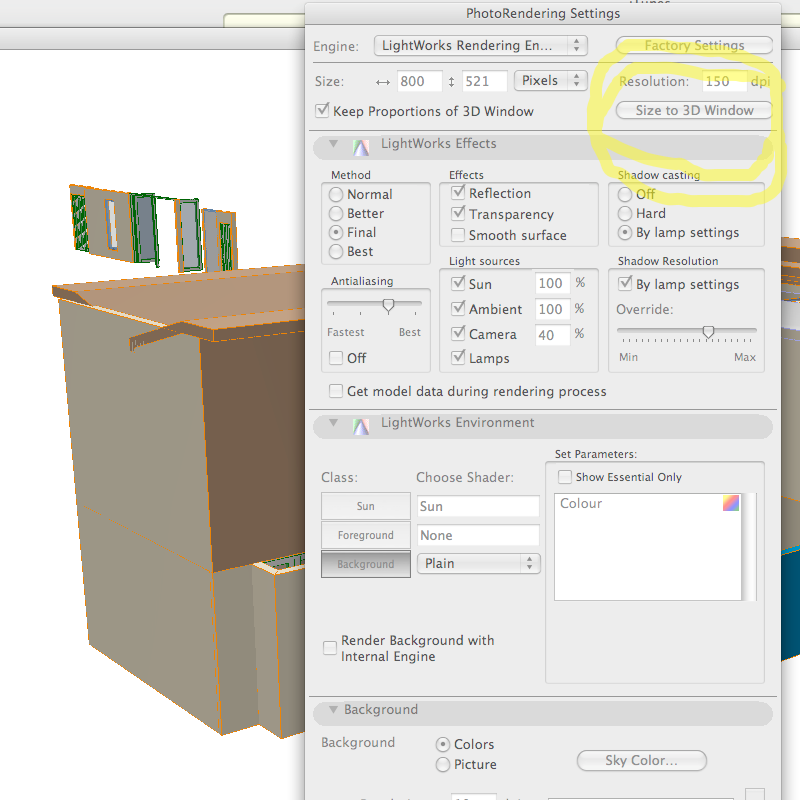
Task: Click the Resolution field showing 150
Action: (724, 81)
